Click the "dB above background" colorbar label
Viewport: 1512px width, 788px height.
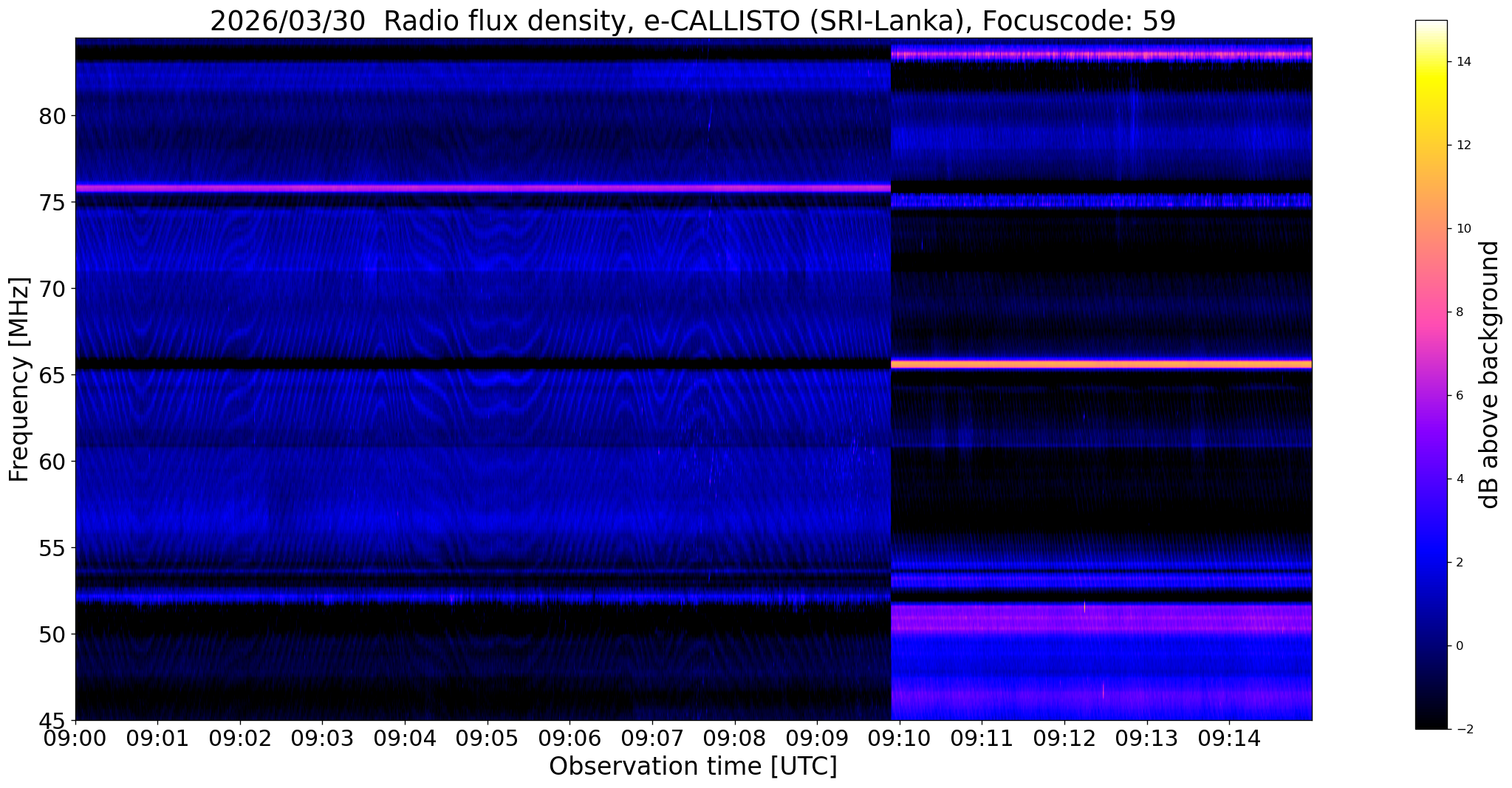(x=1489, y=374)
